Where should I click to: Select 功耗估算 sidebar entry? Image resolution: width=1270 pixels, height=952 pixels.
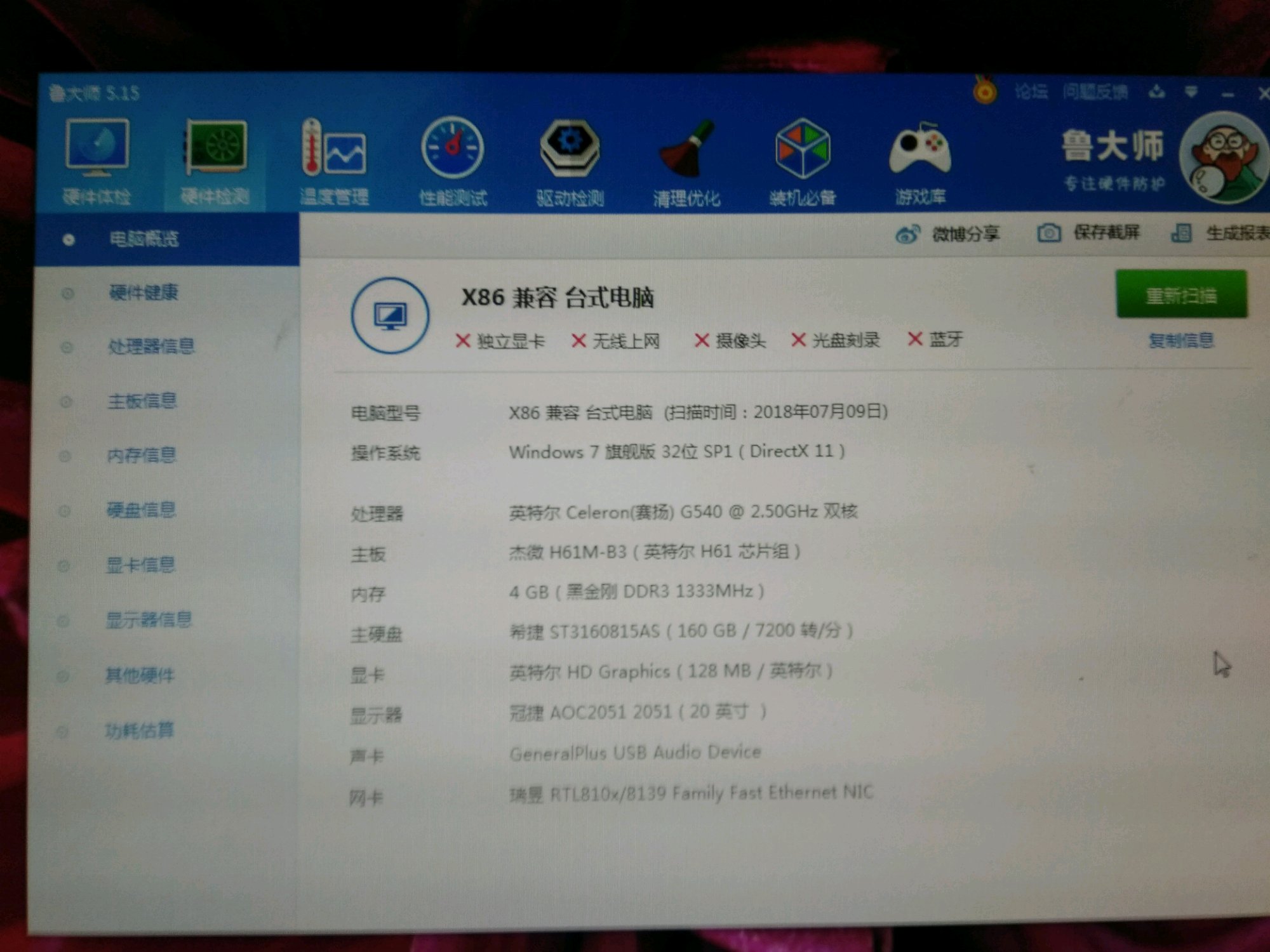coord(139,731)
